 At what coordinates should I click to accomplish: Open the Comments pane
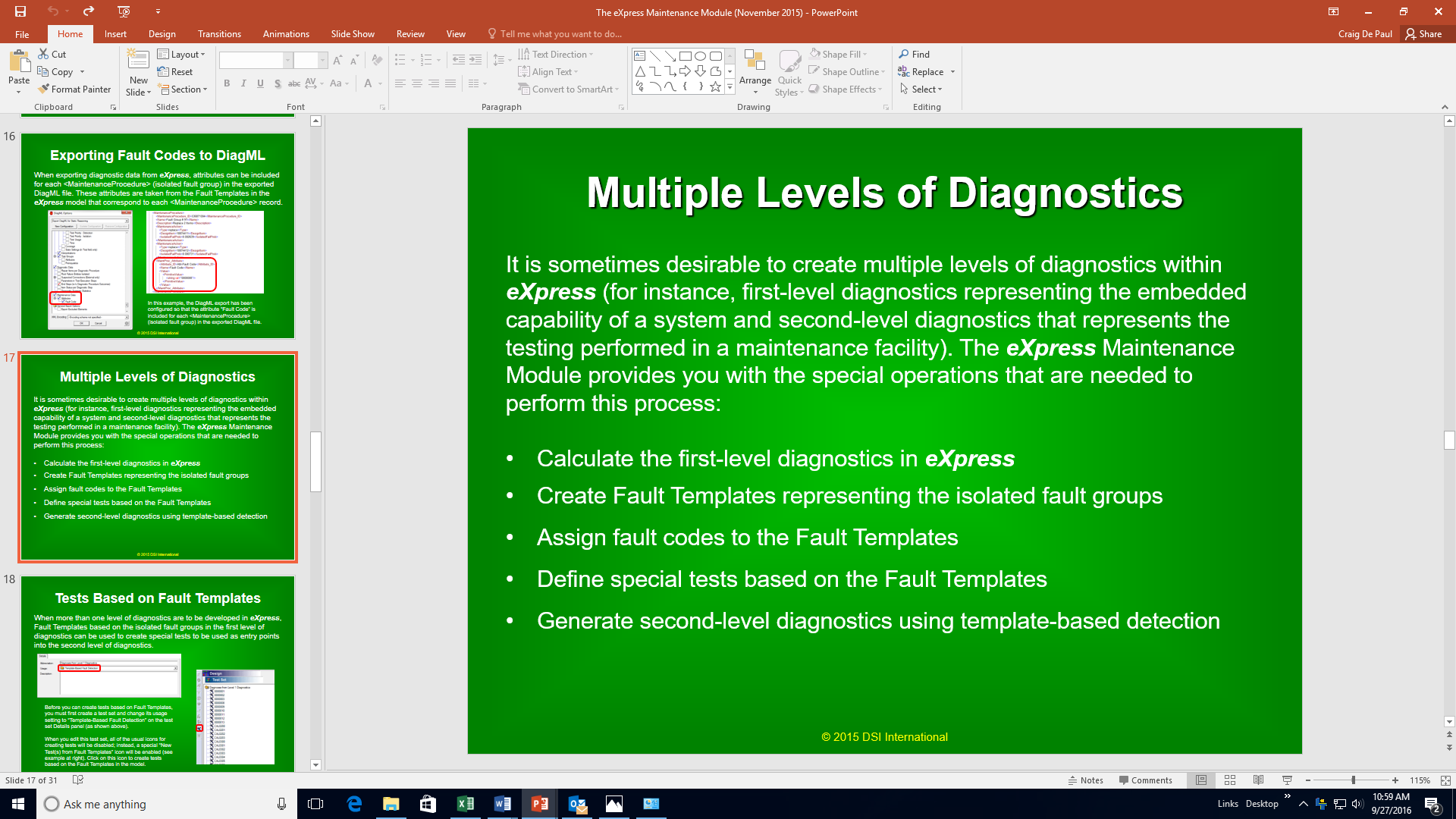point(1146,780)
